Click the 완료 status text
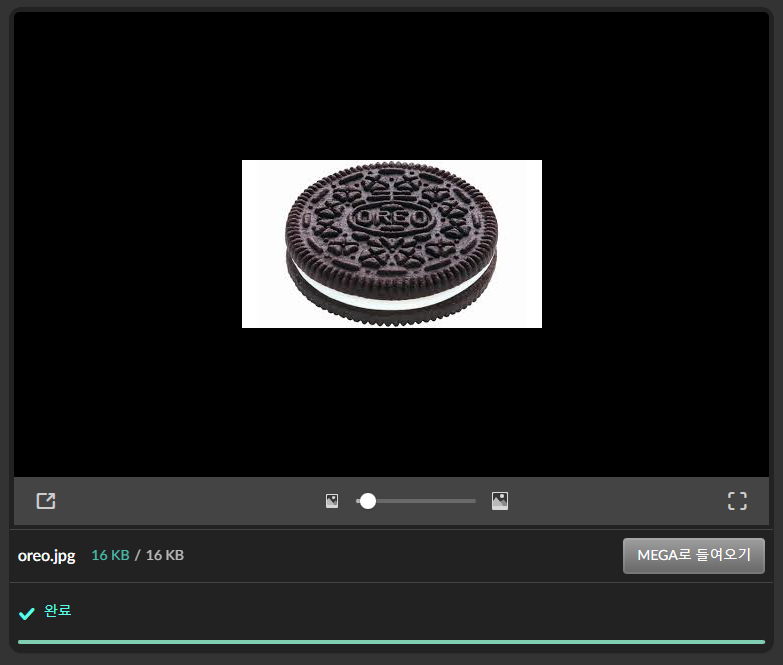This screenshot has width=783, height=665. pyautogui.click(x=57, y=611)
